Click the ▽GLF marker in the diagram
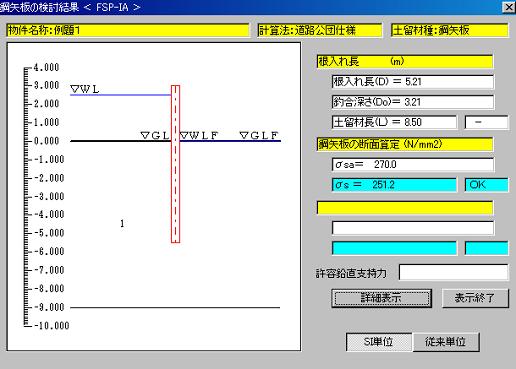This screenshot has height=369, width=516. click(x=259, y=135)
